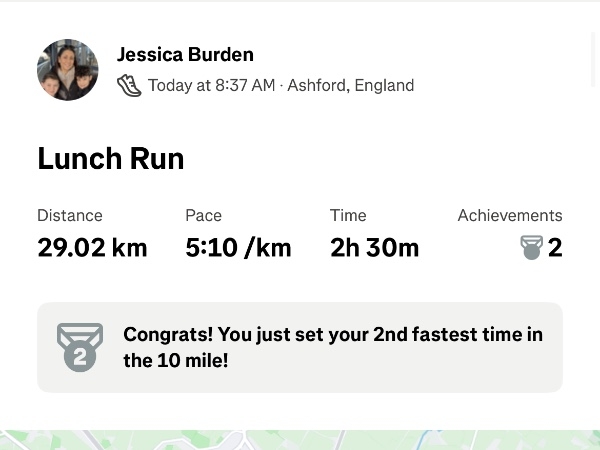This screenshot has width=600, height=450.
Task: Click the Achievements label
Action: [510, 215]
